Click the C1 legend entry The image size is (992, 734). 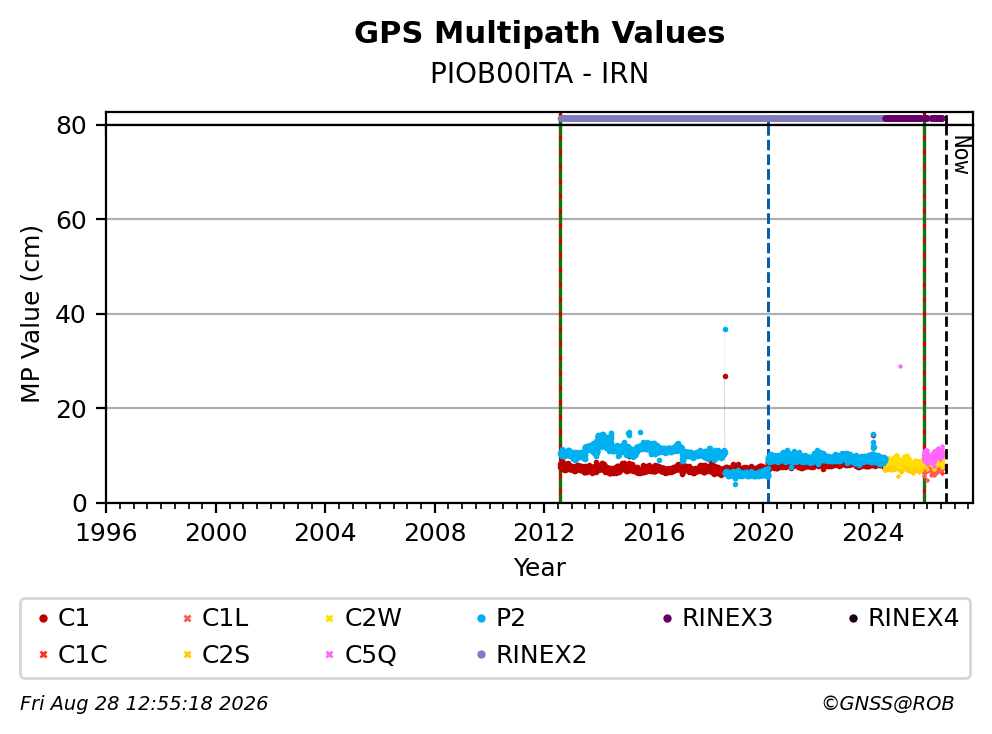coord(64,618)
